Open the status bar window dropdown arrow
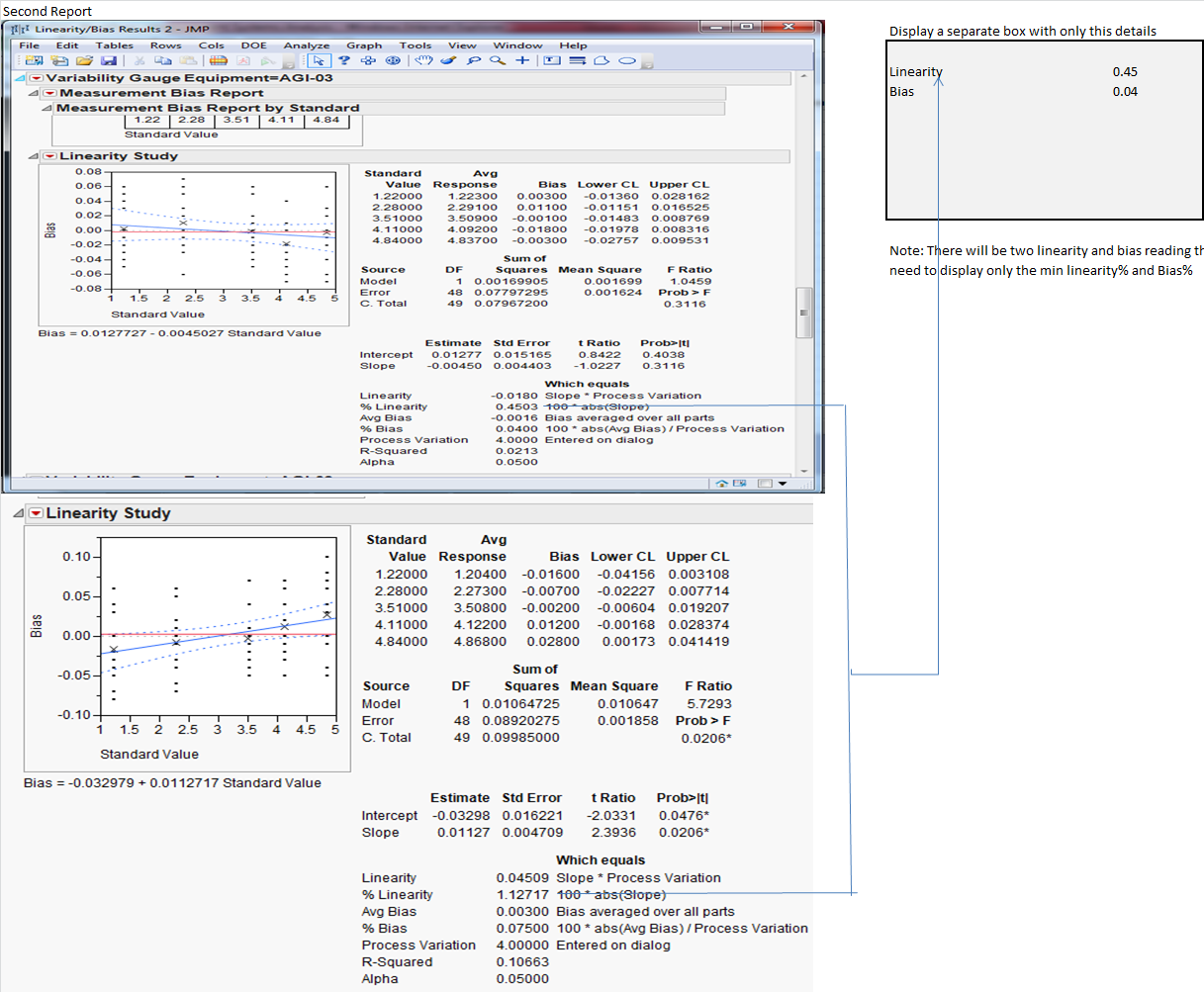1204x992 pixels. (x=784, y=484)
